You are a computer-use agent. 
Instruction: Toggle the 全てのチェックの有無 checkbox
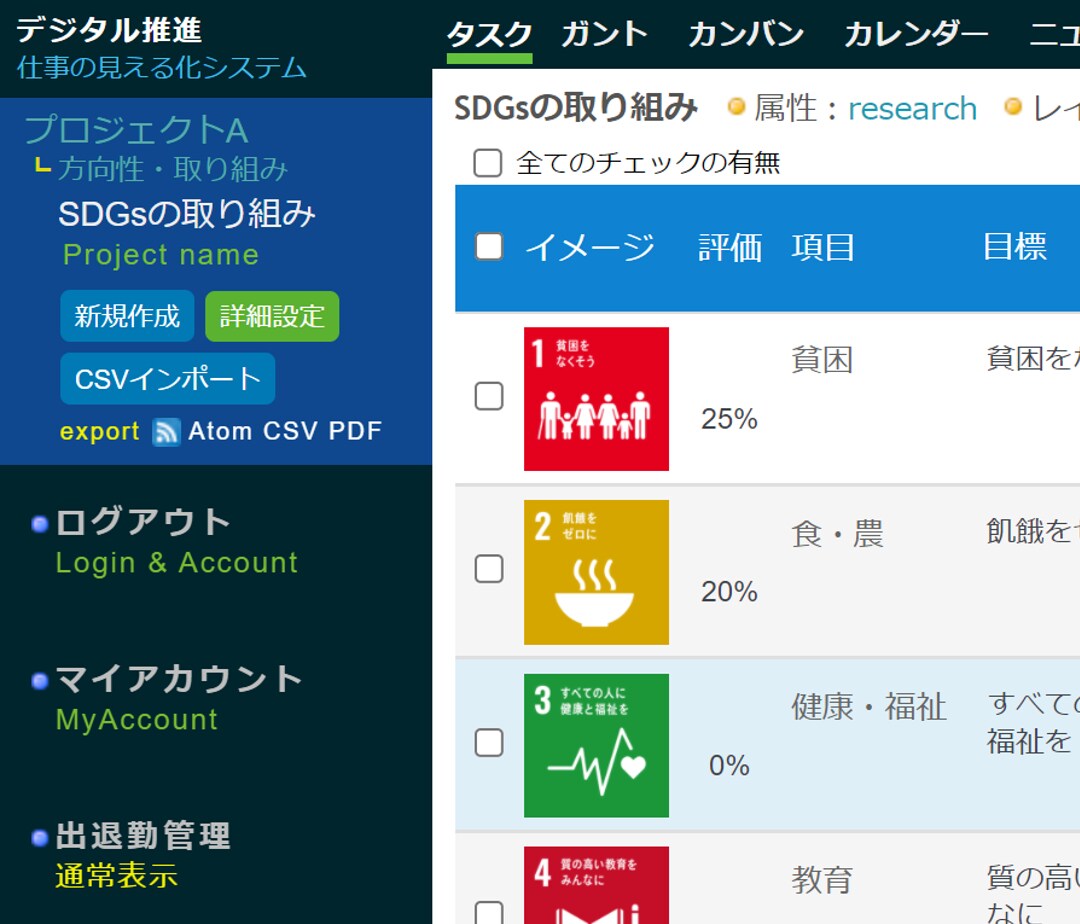(x=488, y=163)
